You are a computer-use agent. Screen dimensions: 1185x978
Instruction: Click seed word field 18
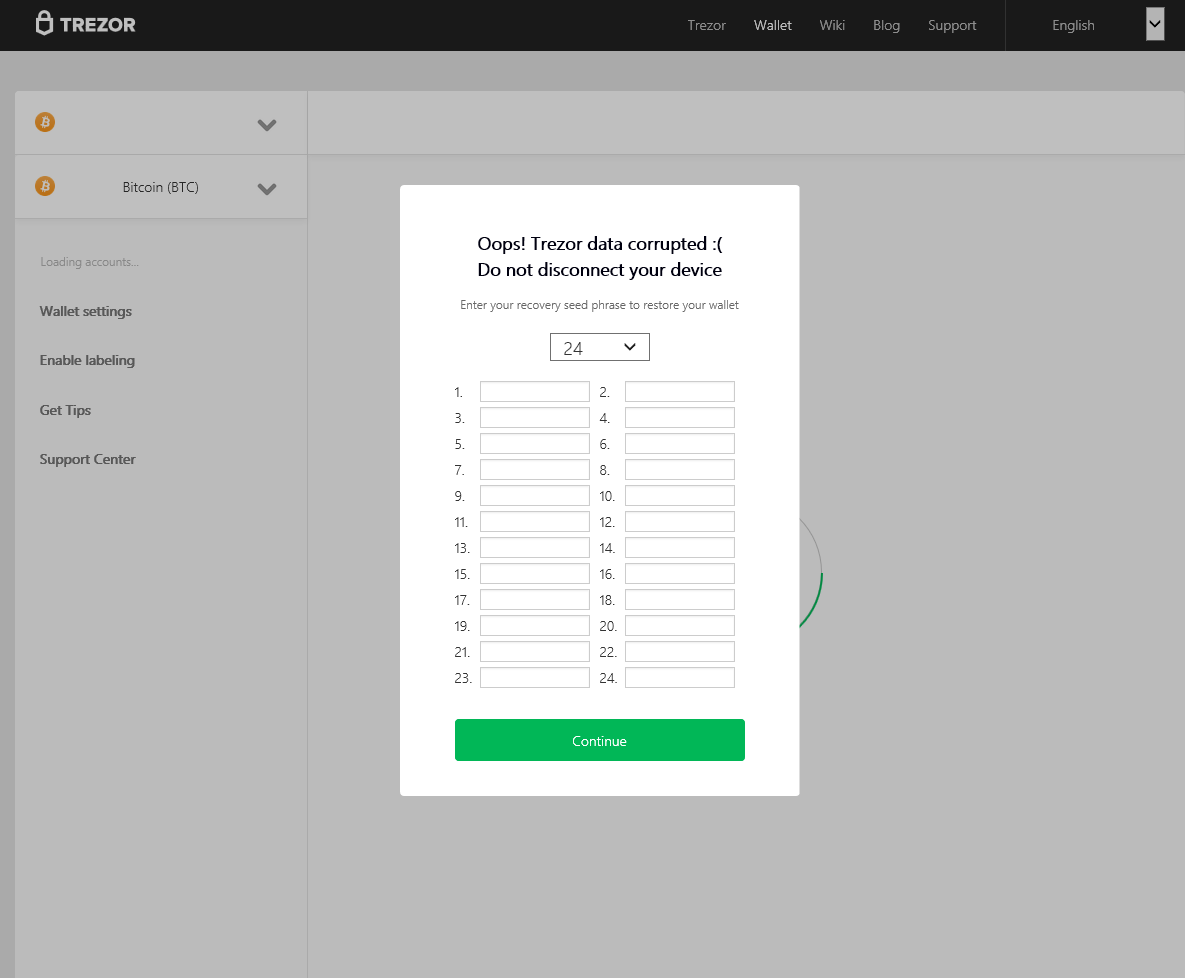[x=679, y=599]
